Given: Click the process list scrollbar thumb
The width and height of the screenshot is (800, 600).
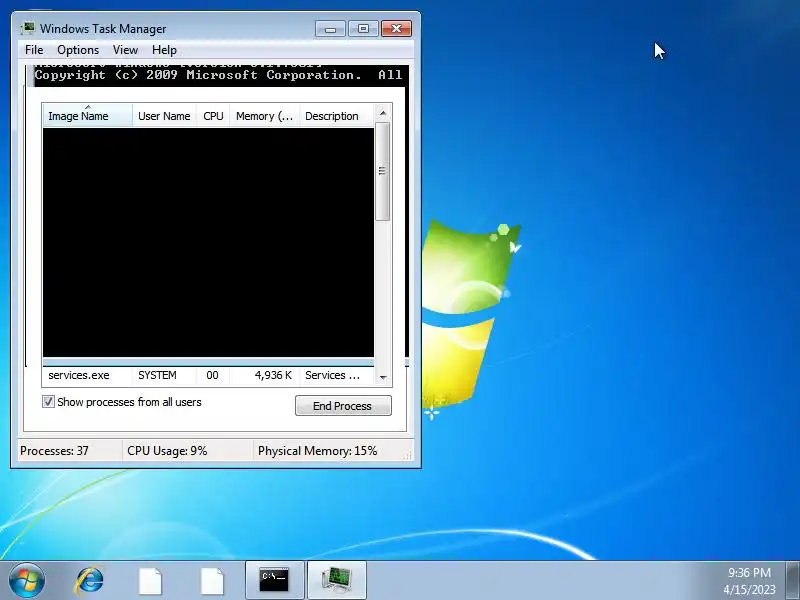Looking at the screenshot, I should point(383,171).
